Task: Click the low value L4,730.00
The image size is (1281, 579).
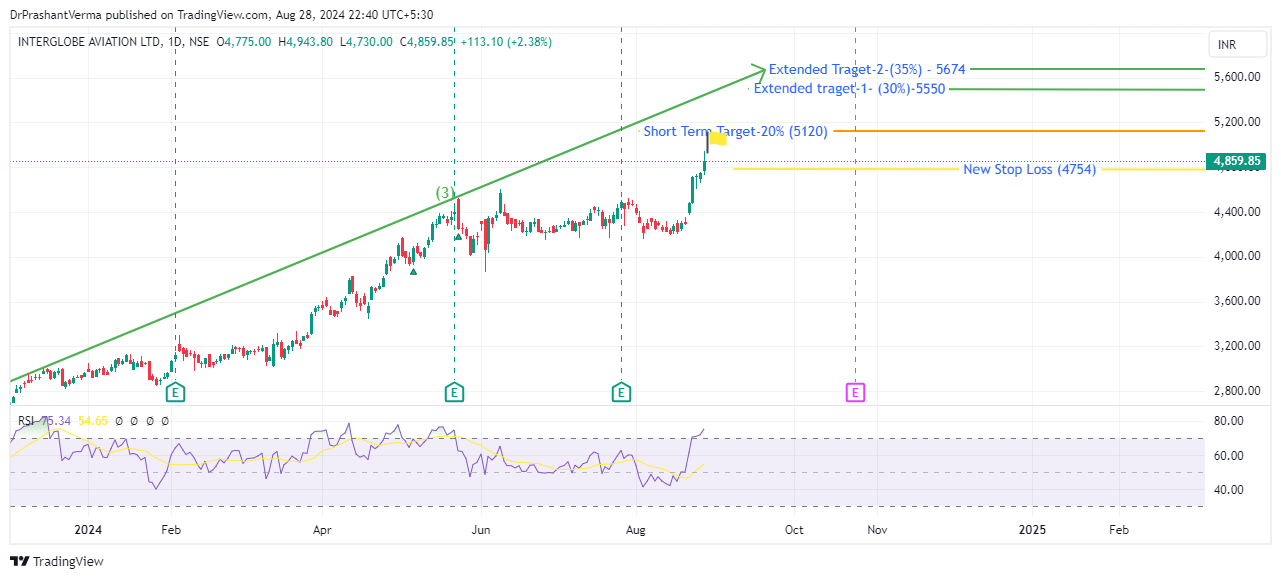Action: pos(366,42)
